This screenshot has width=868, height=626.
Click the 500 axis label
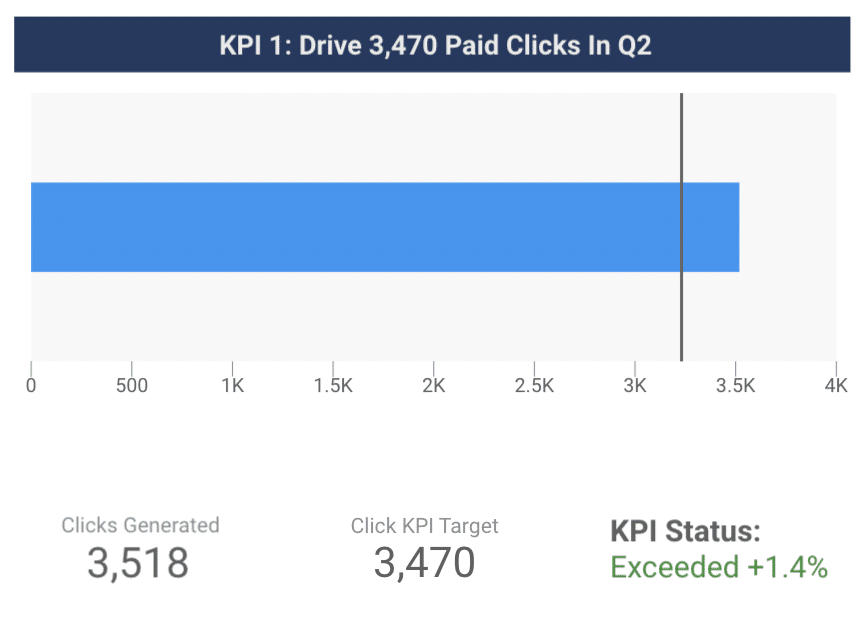click(x=131, y=386)
